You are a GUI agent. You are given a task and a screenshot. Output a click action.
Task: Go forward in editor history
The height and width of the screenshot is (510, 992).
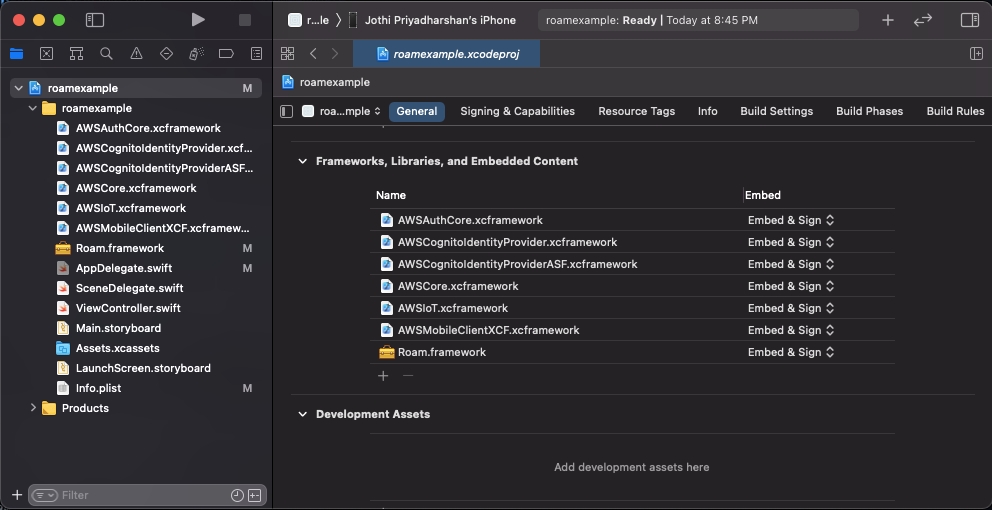tap(335, 54)
